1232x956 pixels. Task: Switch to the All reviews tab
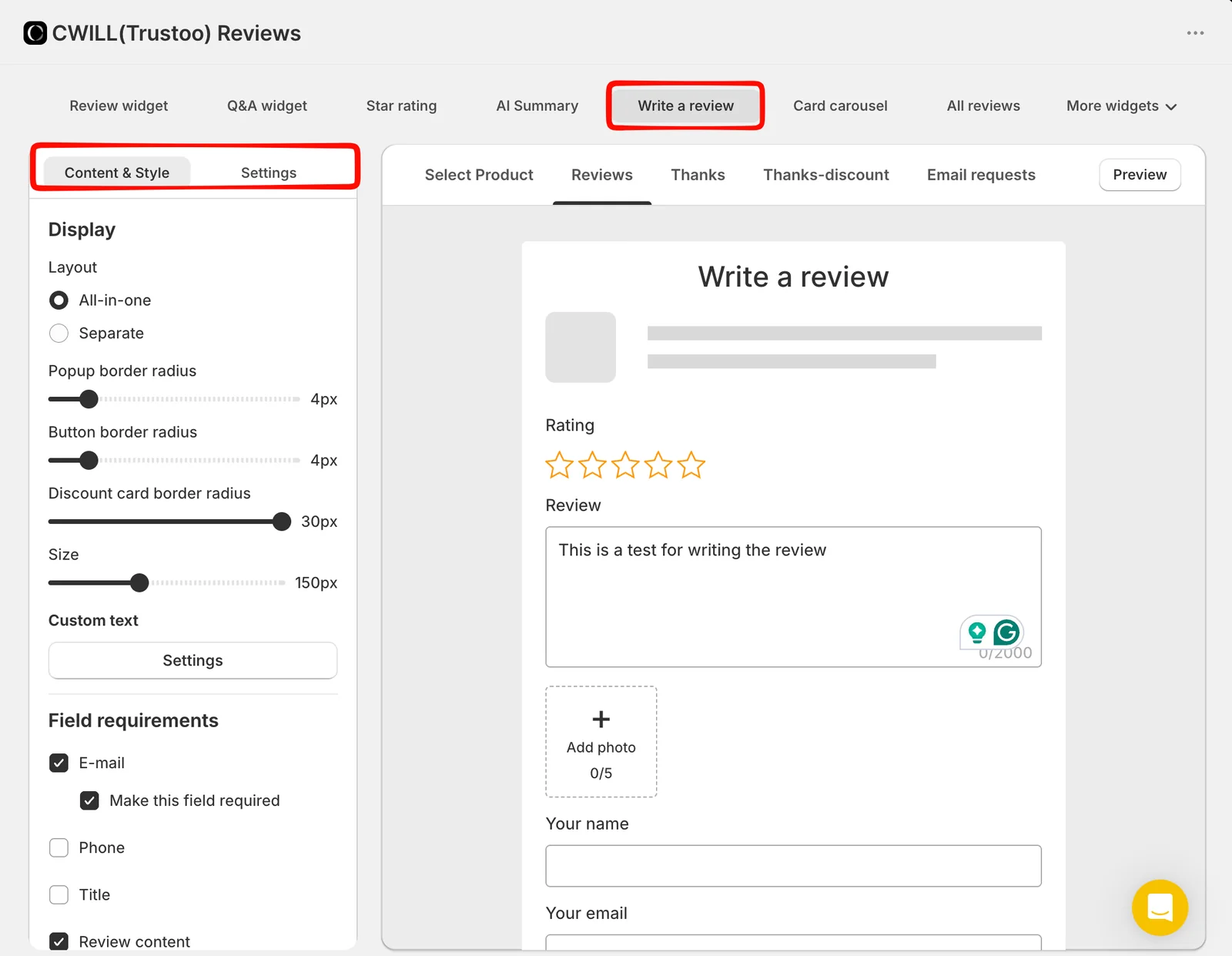click(x=983, y=106)
